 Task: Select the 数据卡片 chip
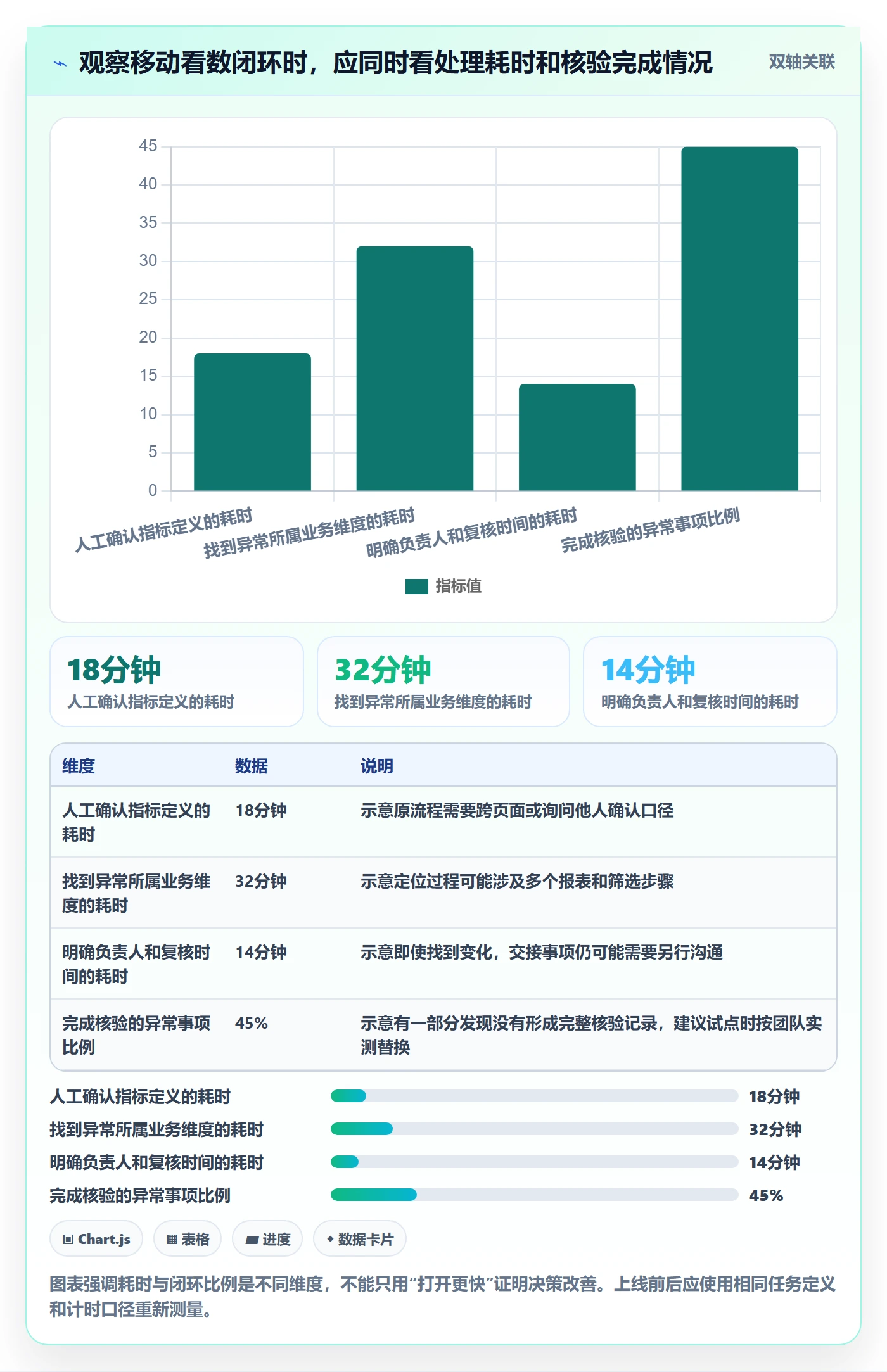[x=360, y=1238]
